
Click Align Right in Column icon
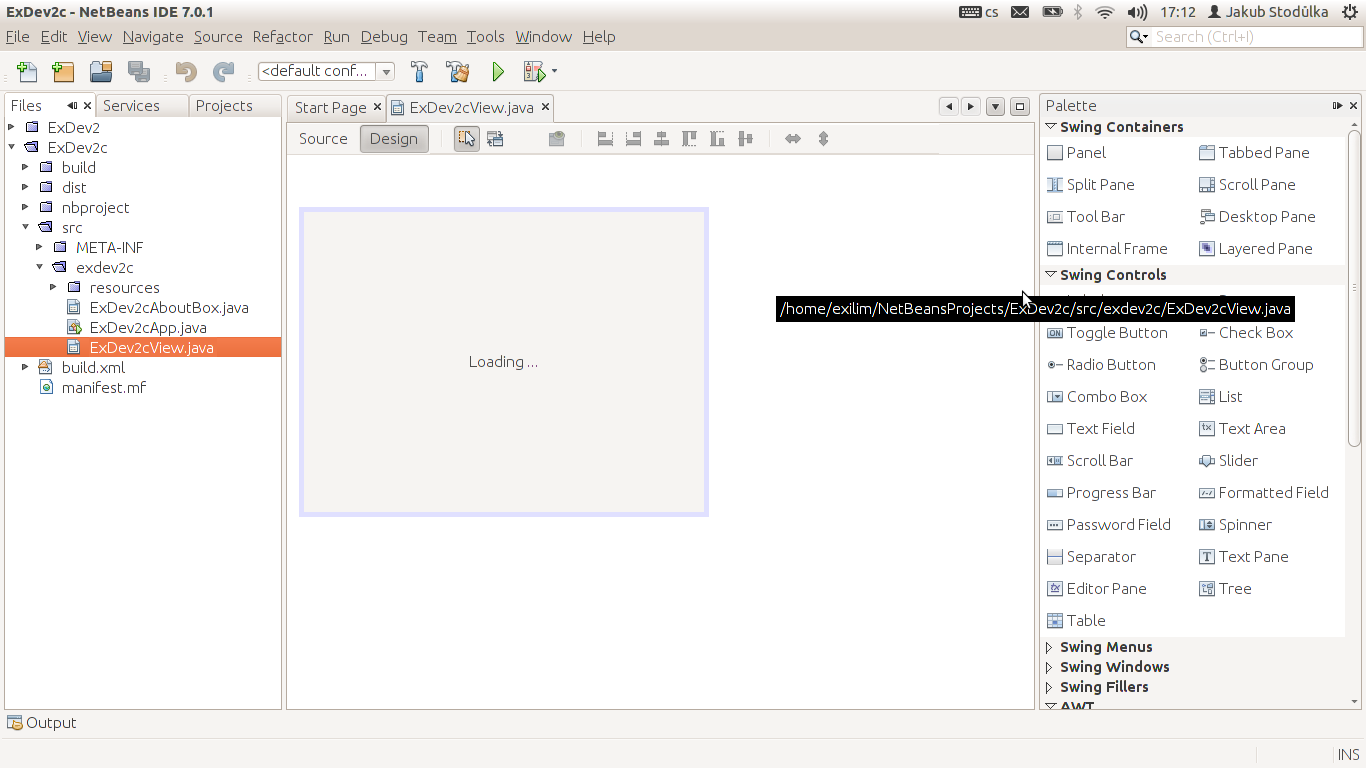(633, 139)
